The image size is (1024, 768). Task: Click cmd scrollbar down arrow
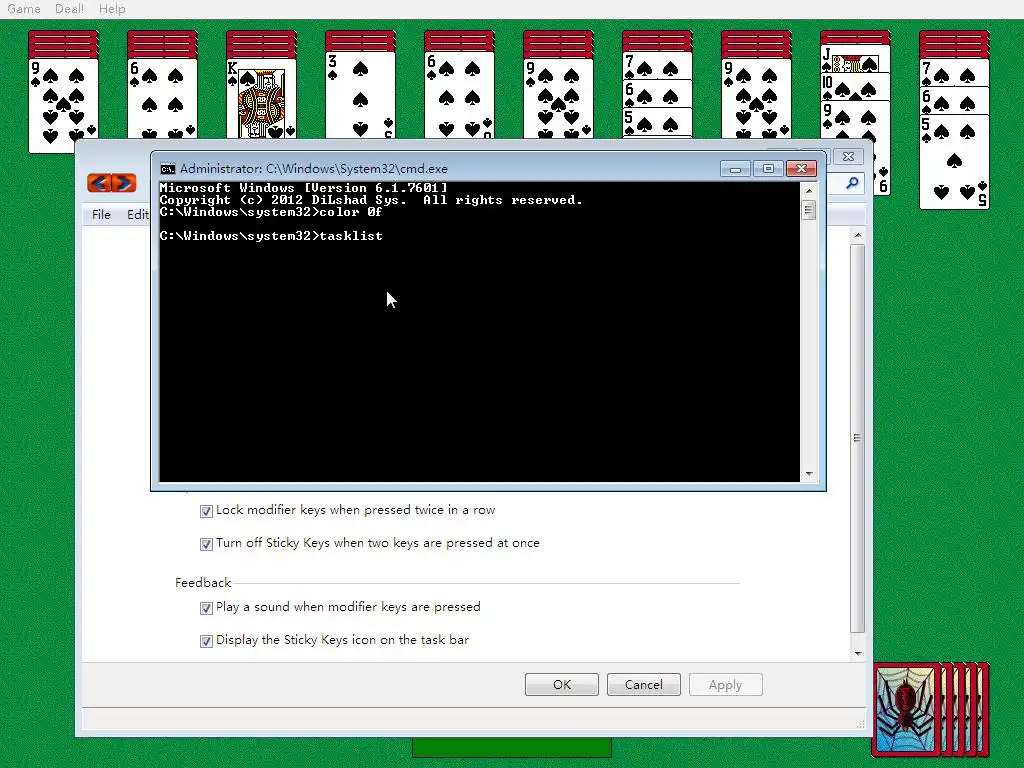(x=809, y=473)
